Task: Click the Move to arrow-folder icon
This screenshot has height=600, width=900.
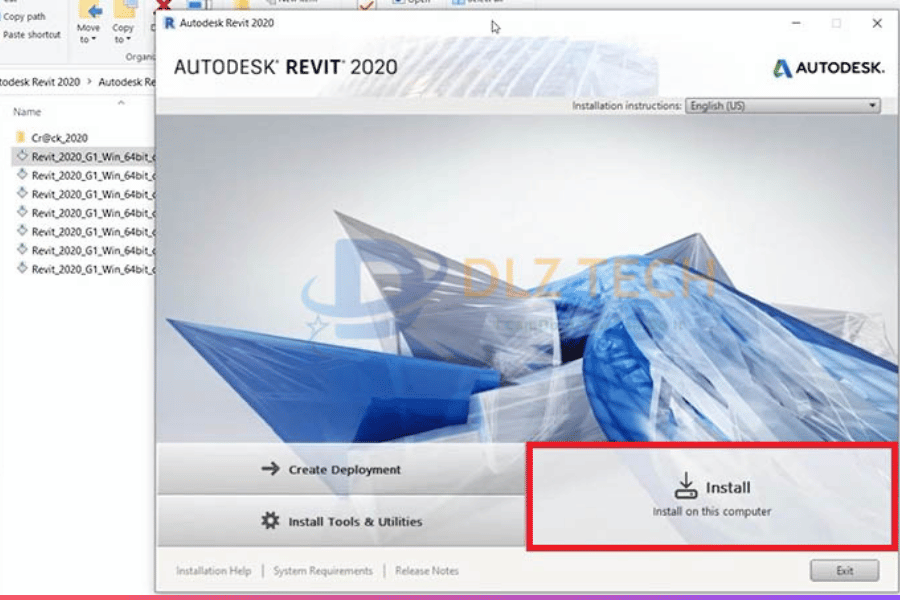Action: pos(89,11)
